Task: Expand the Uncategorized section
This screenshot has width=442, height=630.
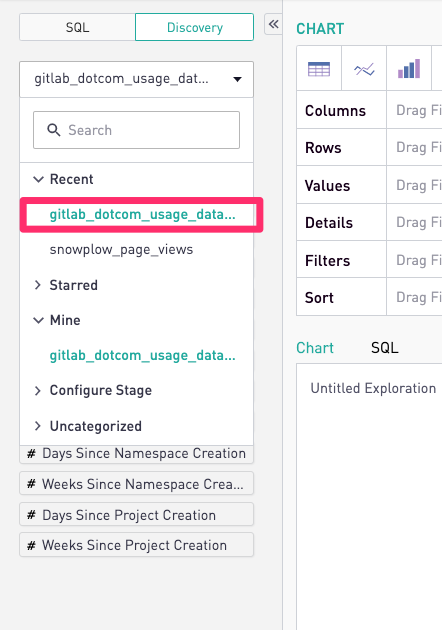Action: (38, 426)
